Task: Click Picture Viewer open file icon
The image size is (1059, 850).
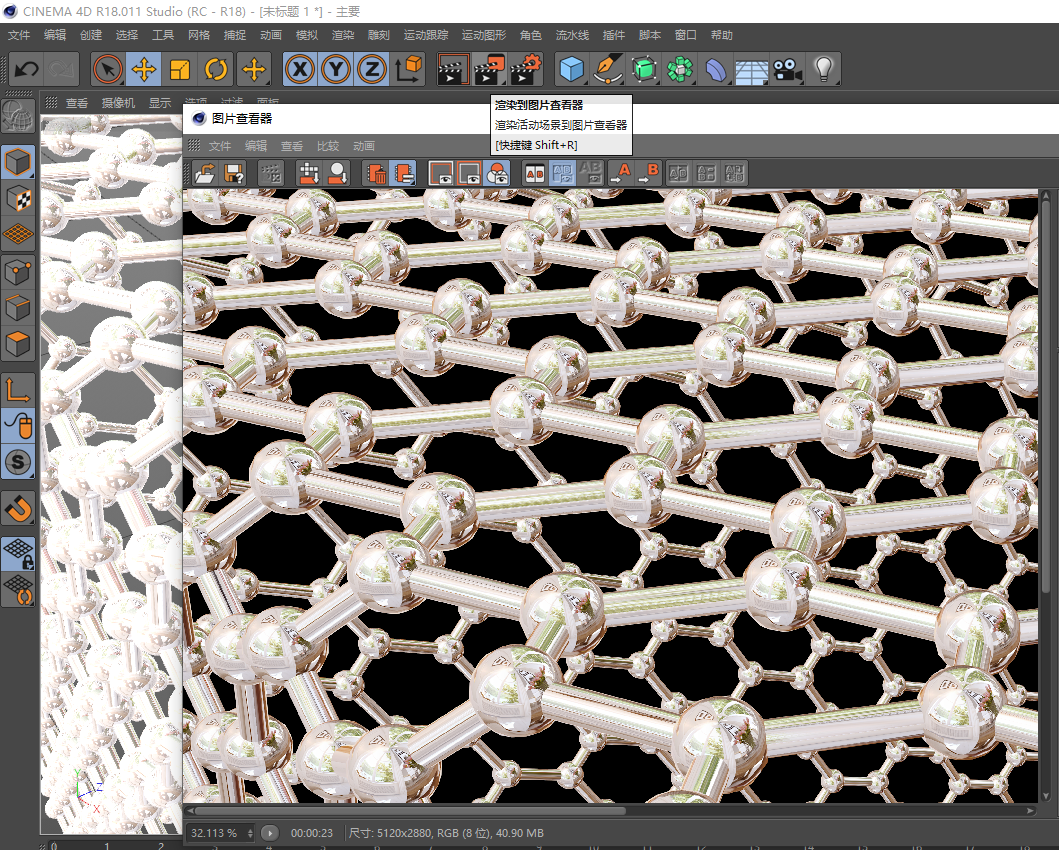Action: [x=205, y=174]
